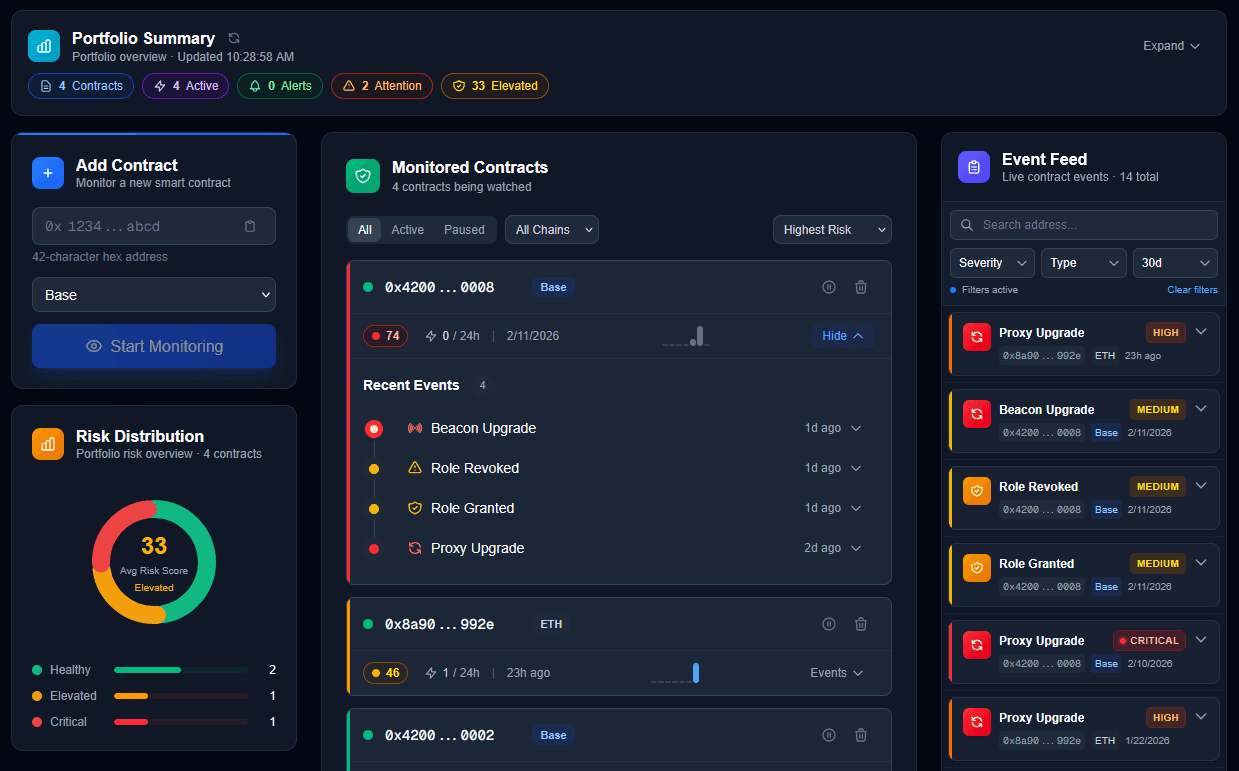Click the Event Feed search address field

(1083, 225)
